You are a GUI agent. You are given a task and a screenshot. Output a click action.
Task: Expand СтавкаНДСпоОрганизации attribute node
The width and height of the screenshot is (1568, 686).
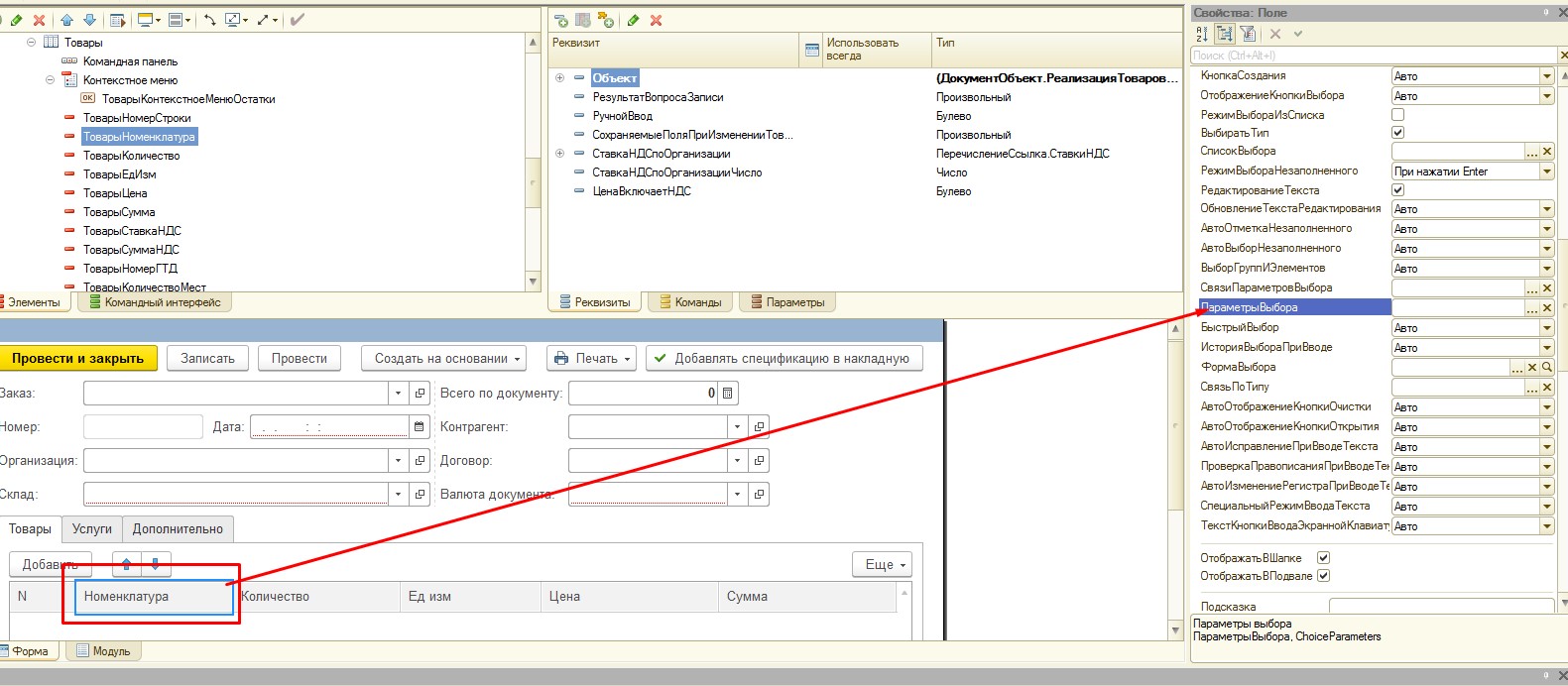pos(559,154)
